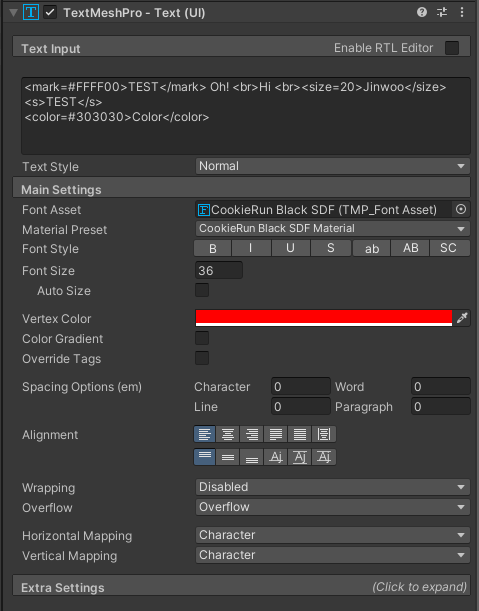Click the Word spacing field
The image size is (479, 611).
441,387
